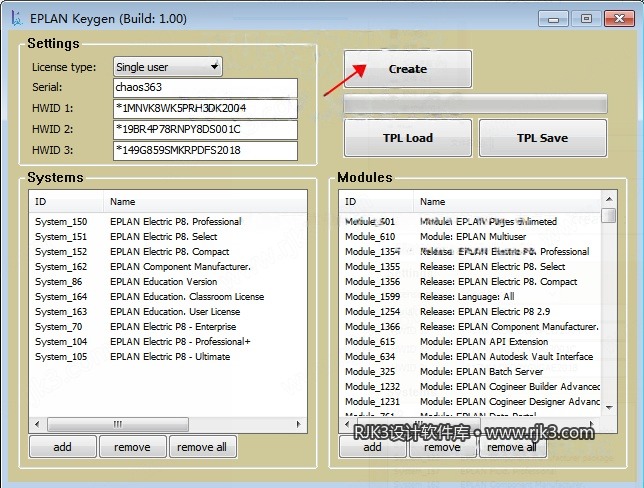
Task: Maximize the EPLAN Keygen window
Action: [586, 19]
